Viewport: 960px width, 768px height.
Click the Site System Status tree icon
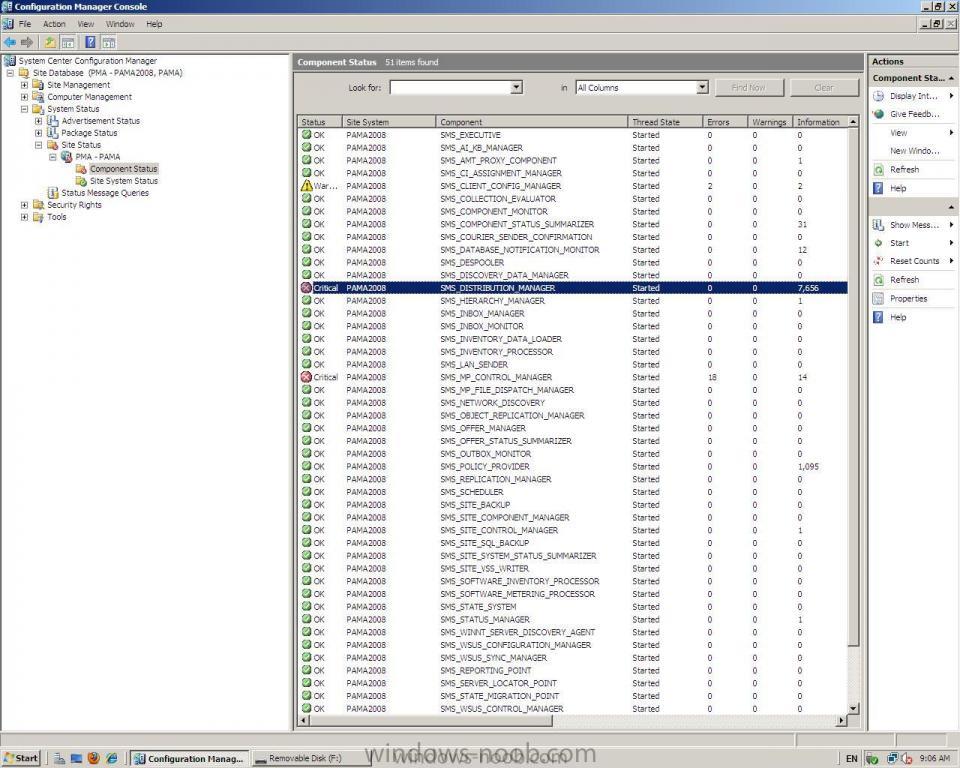pos(81,181)
